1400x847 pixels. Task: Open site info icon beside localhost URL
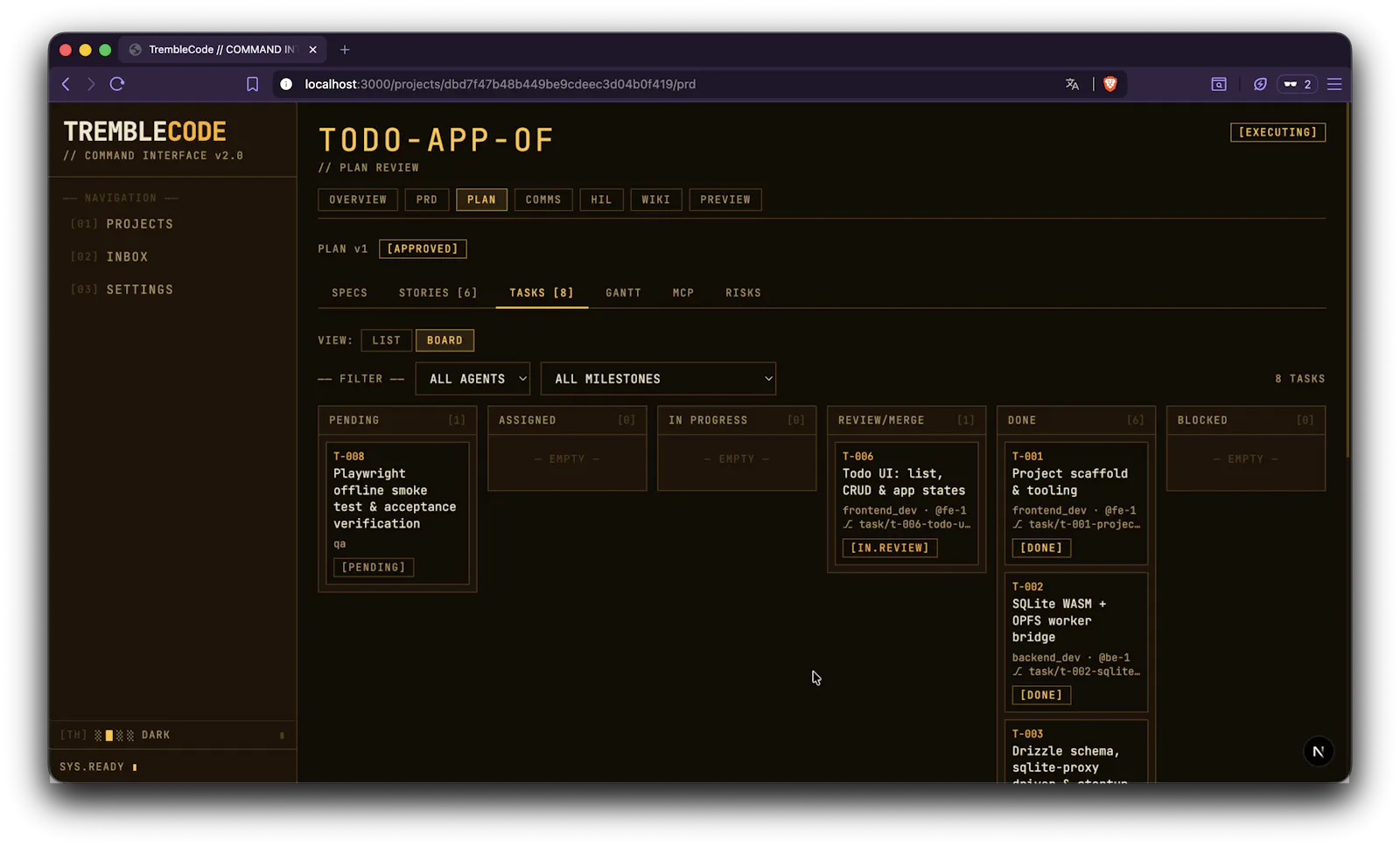point(286,84)
